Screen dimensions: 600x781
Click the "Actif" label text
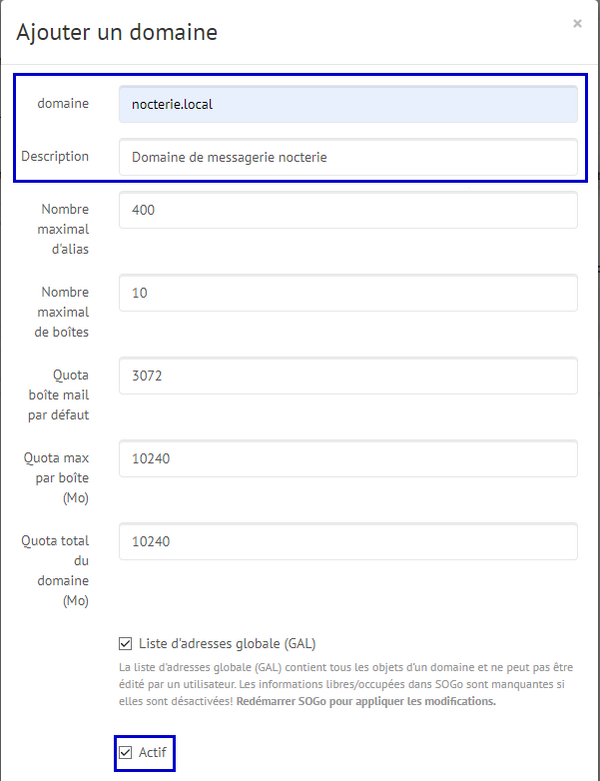152,752
